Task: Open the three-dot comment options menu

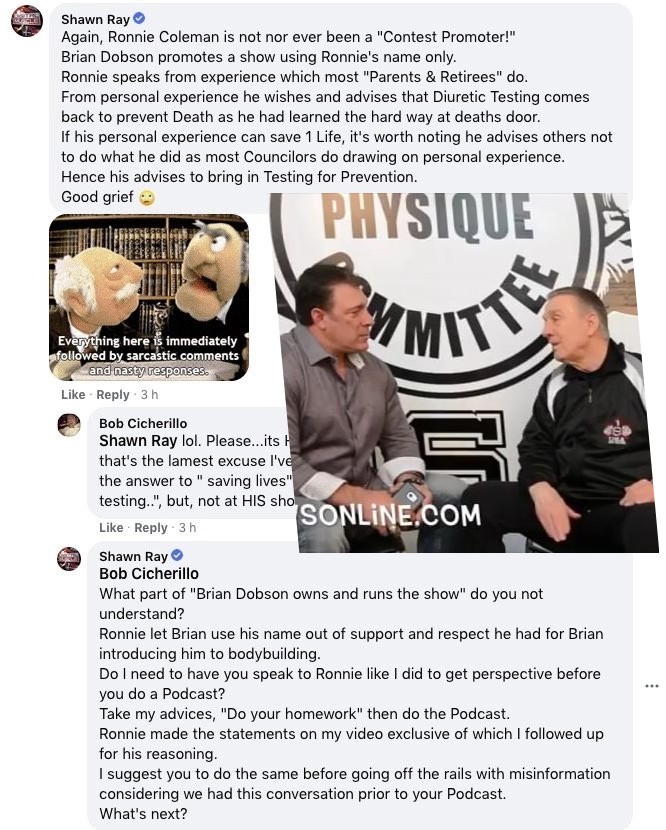Action: 652,686
